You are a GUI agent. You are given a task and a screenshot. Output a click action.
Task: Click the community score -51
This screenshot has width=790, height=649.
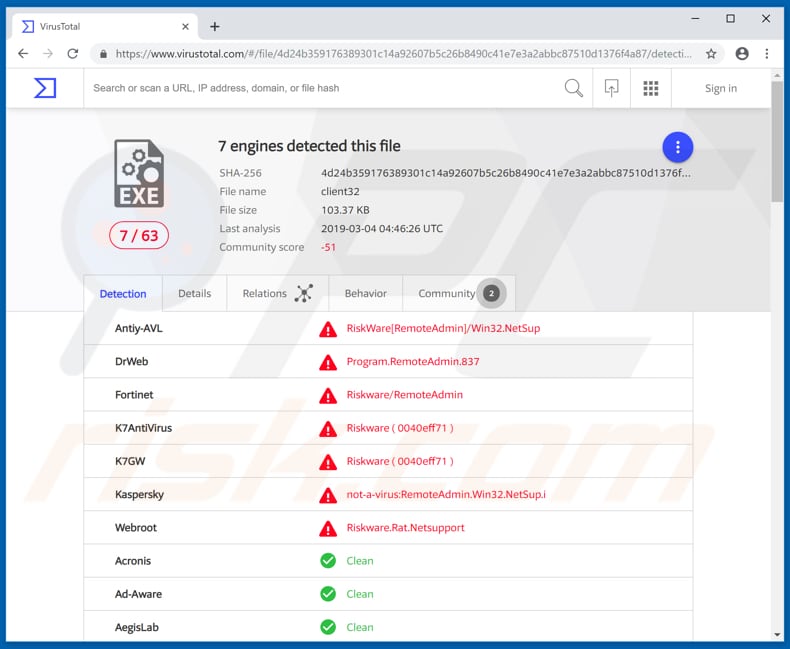(x=328, y=247)
